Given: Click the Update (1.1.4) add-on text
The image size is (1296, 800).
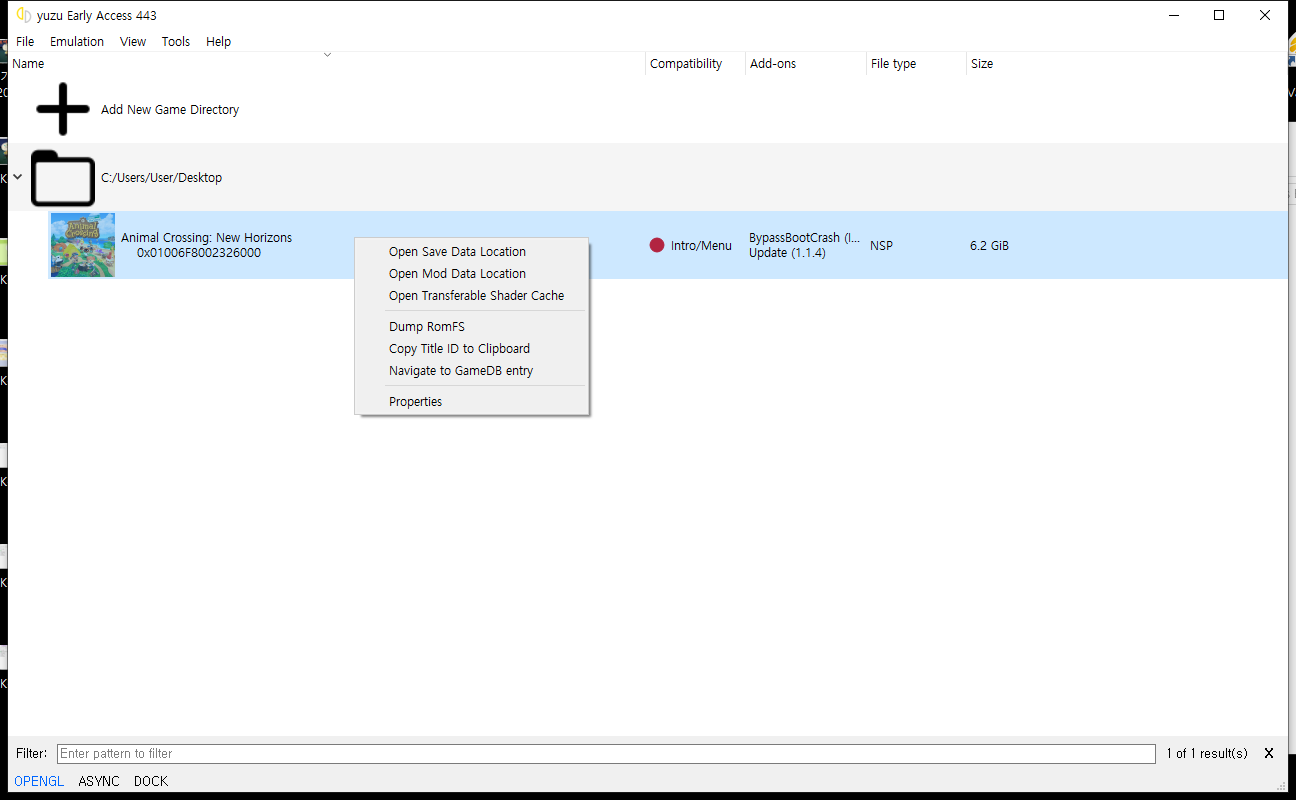Looking at the screenshot, I should coord(787,253).
